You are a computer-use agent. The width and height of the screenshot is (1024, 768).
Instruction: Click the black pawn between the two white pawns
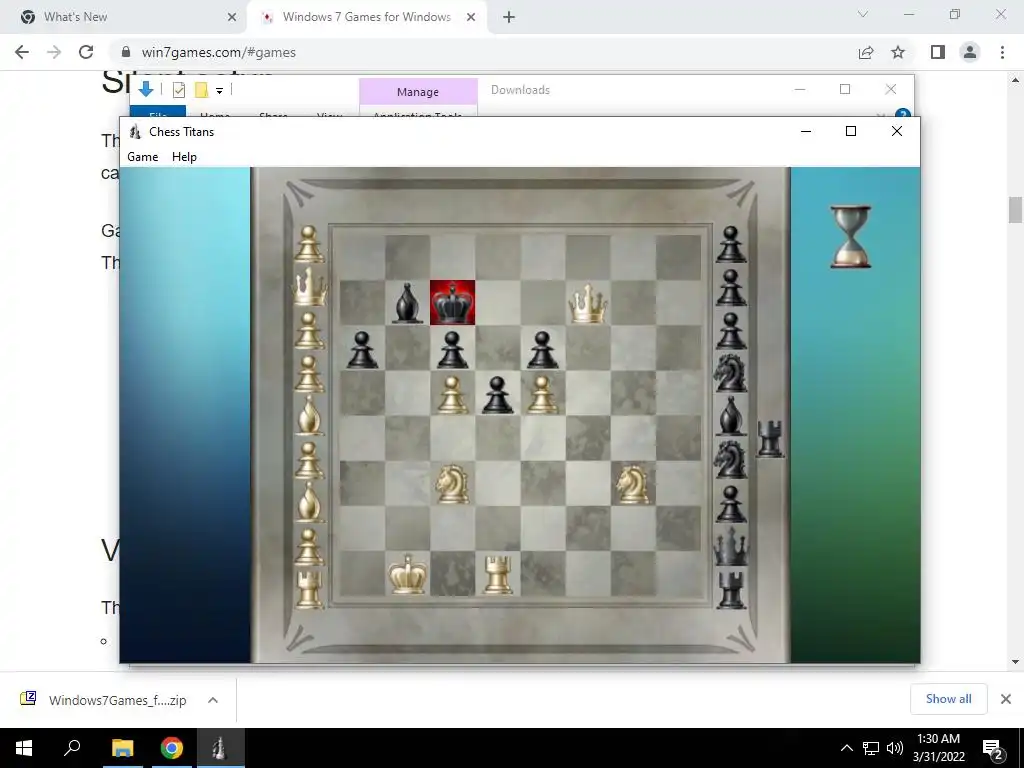tap(498, 395)
